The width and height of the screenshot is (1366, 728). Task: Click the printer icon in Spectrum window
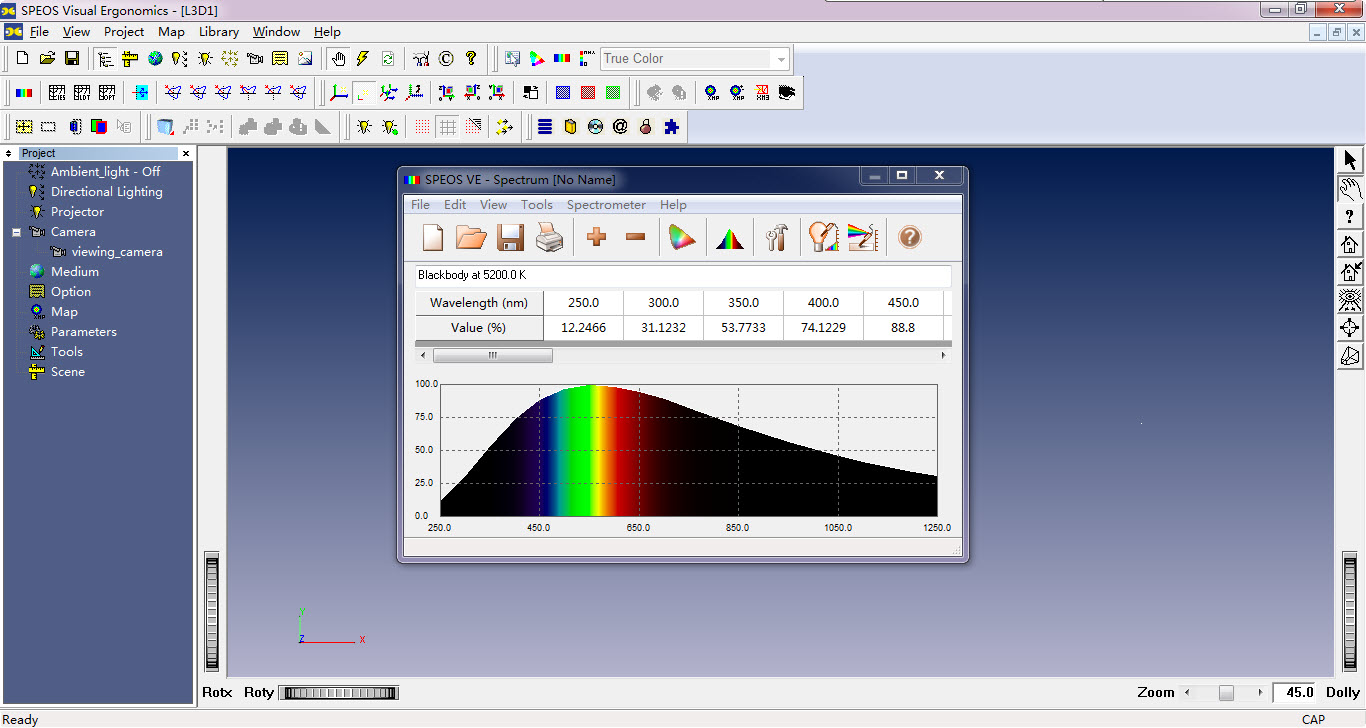point(549,238)
